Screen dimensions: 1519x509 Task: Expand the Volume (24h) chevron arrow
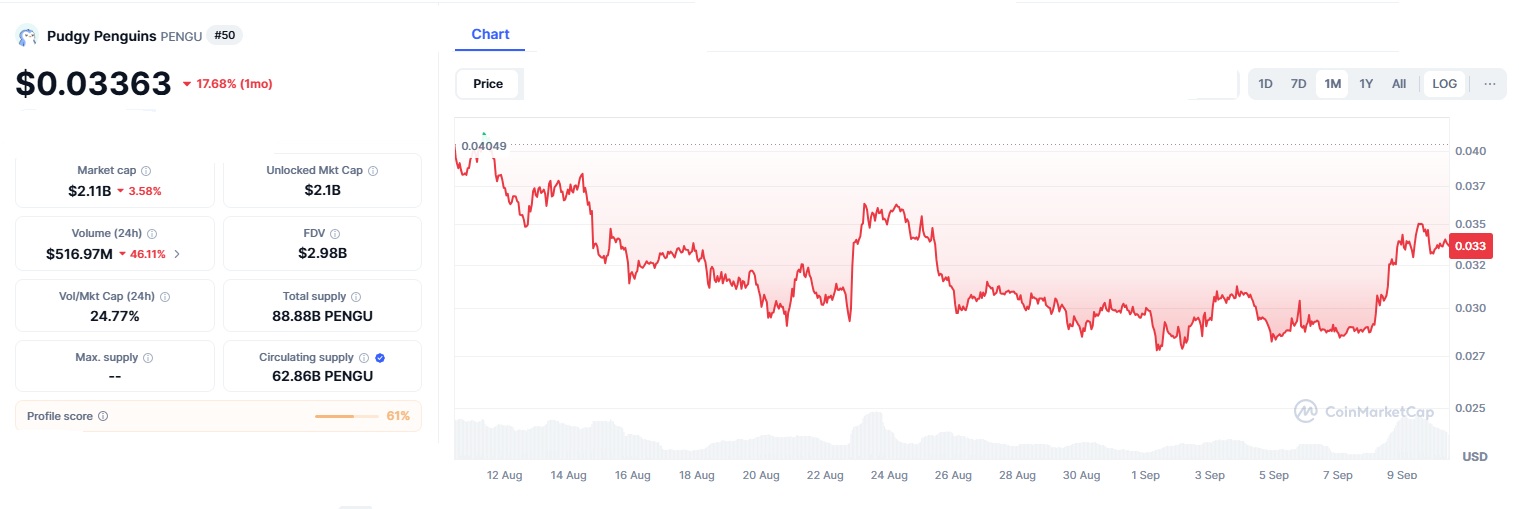pos(177,254)
